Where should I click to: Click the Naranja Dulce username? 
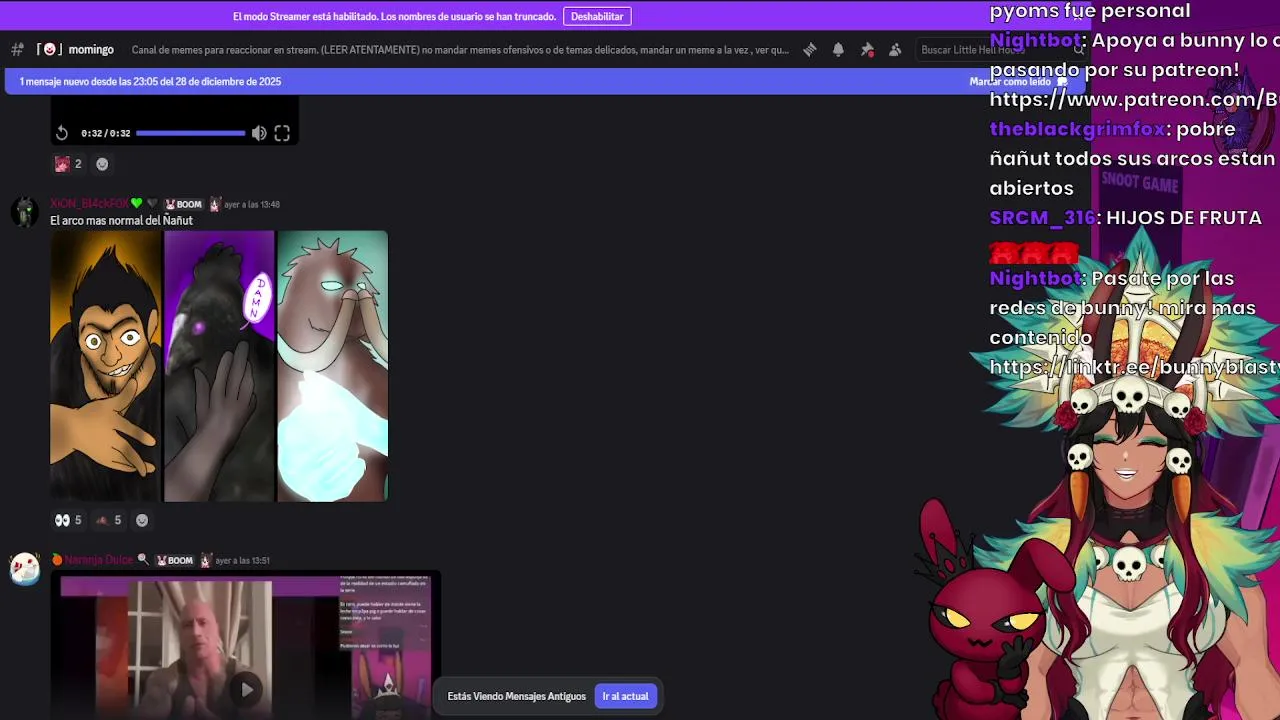[99, 560]
